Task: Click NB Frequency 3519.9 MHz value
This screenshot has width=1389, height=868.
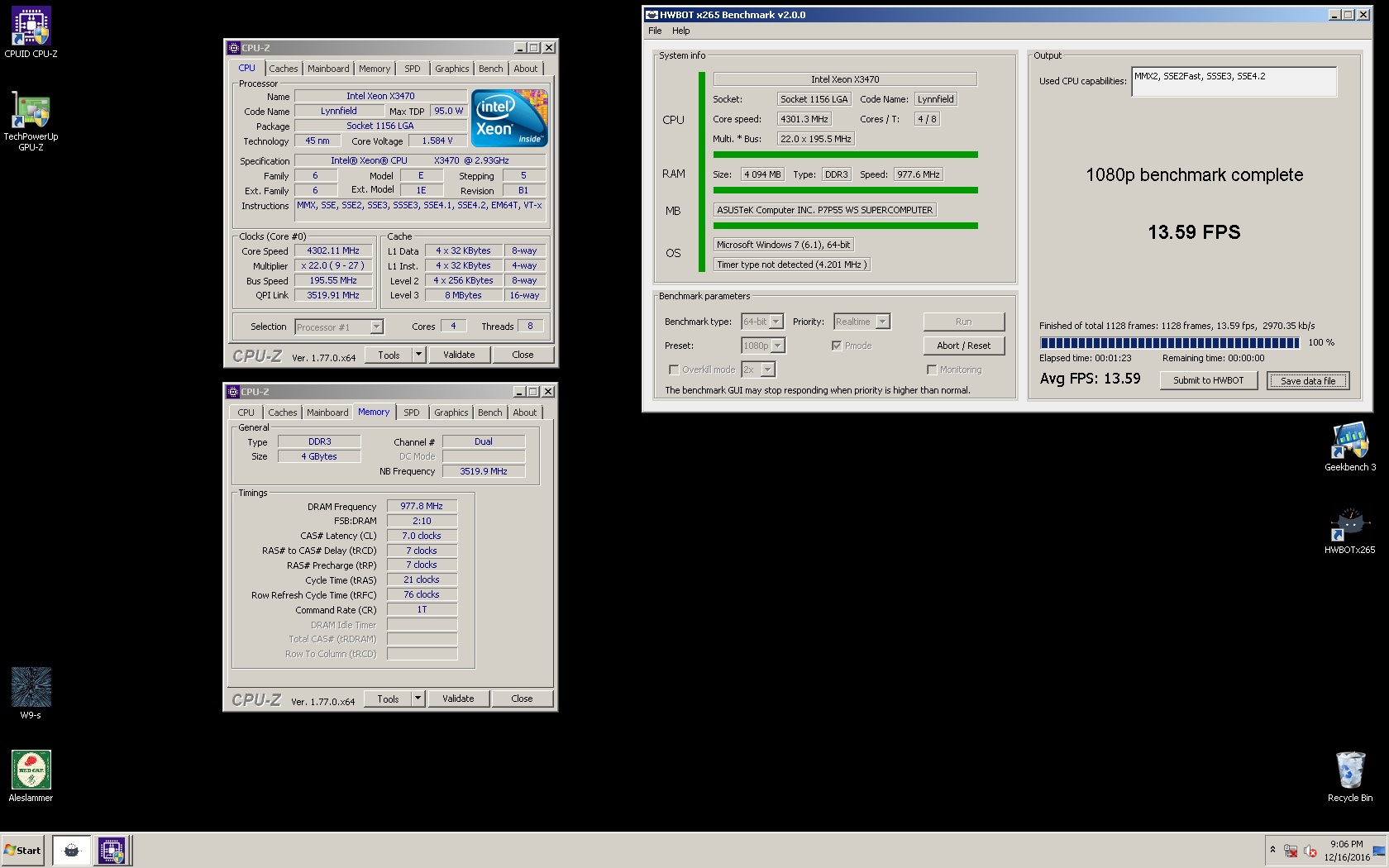Action: pyautogui.click(x=484, y=471)
